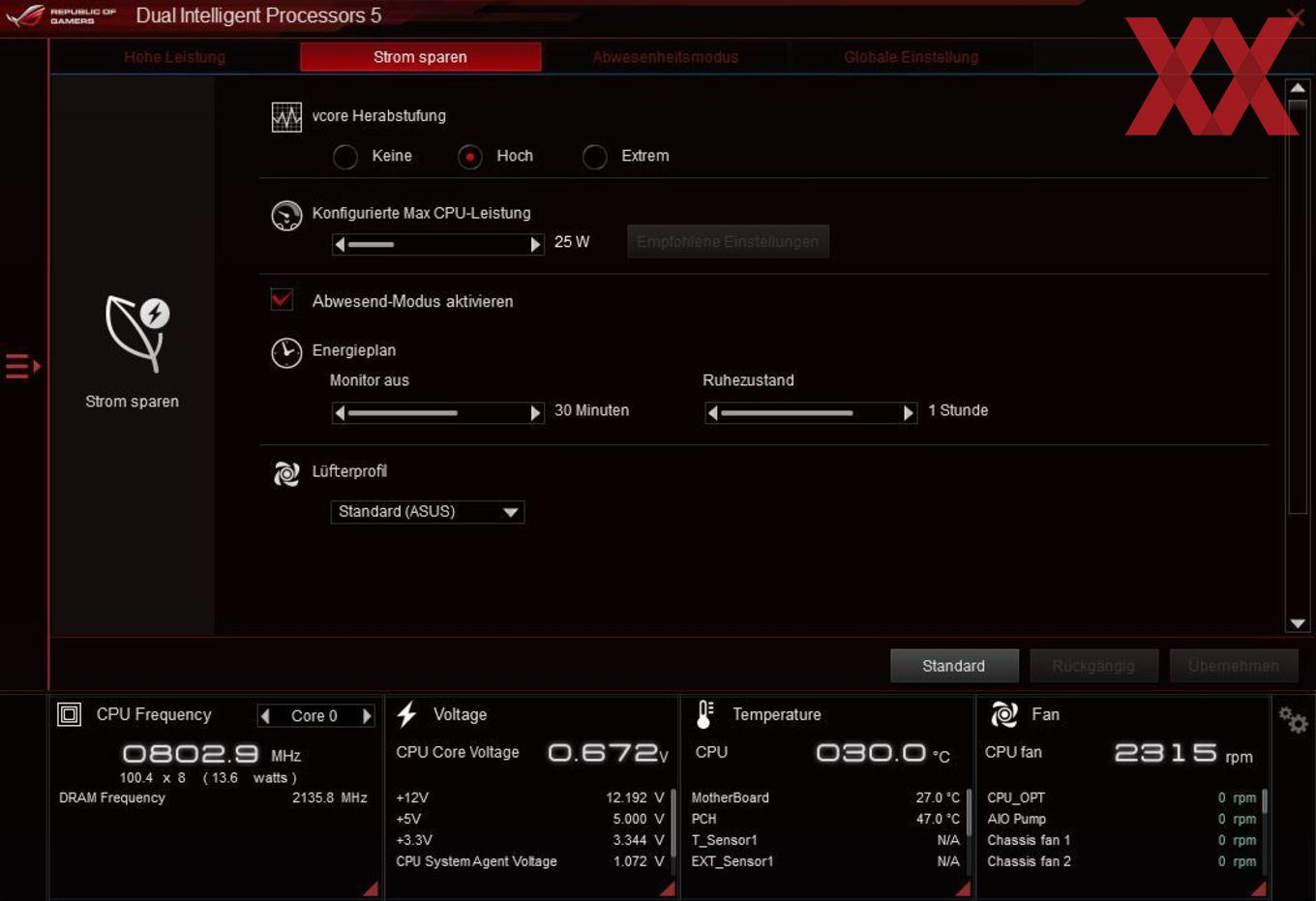Image resolution: width=1316 pixels, height=901 pixels.
Task: Click the main scrollbar down arrow
Action: pos(1298,624)
